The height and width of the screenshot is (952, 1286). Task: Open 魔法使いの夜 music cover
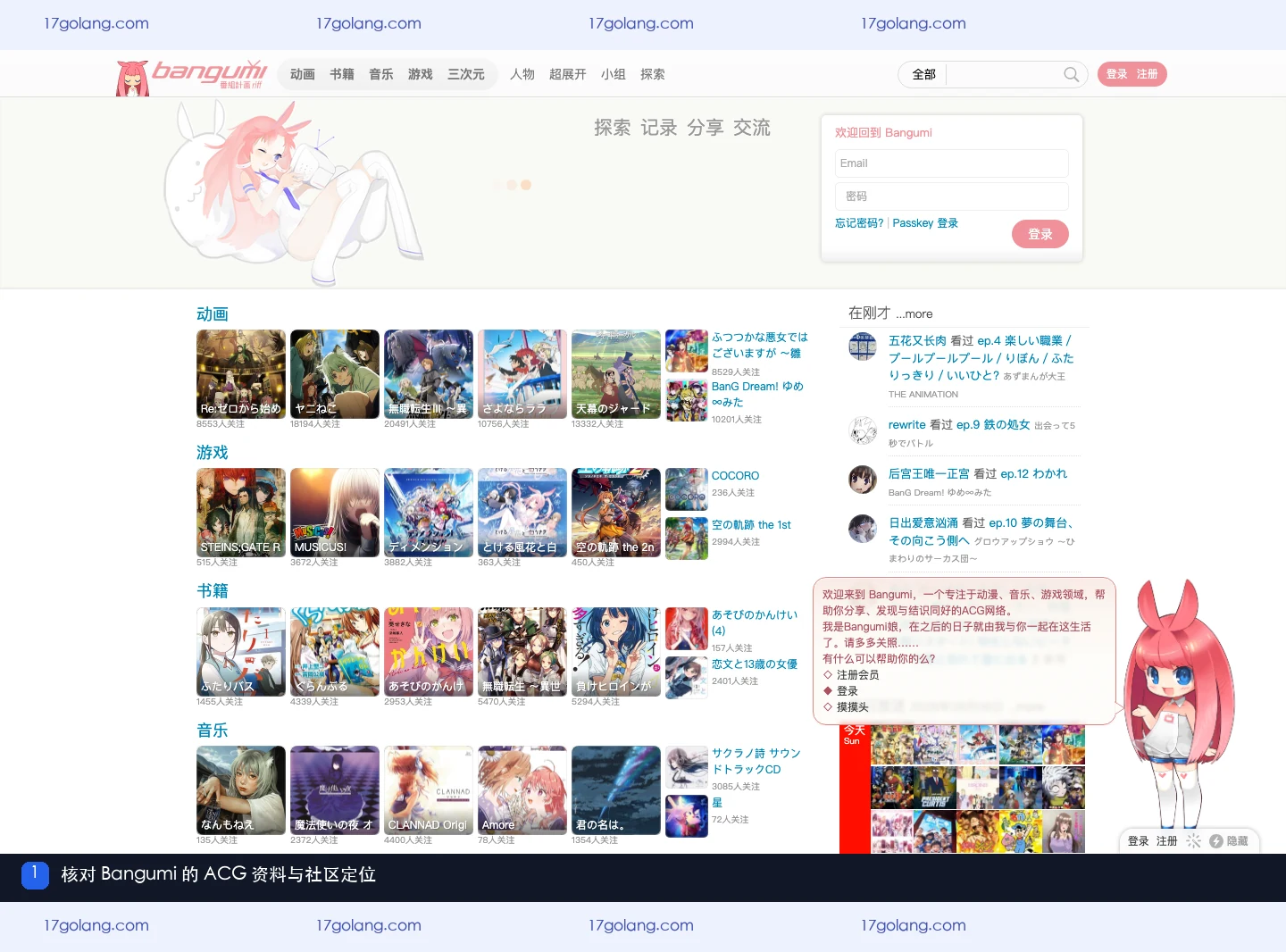(335, 790)
